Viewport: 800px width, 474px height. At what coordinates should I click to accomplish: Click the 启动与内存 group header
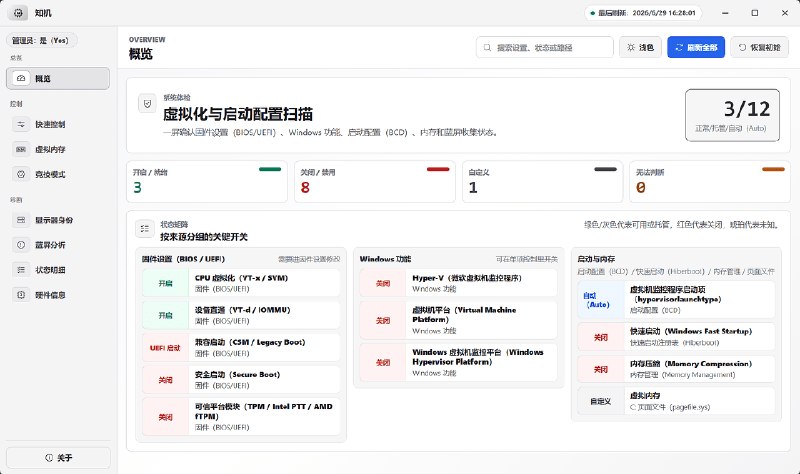[x=596, y=259]
